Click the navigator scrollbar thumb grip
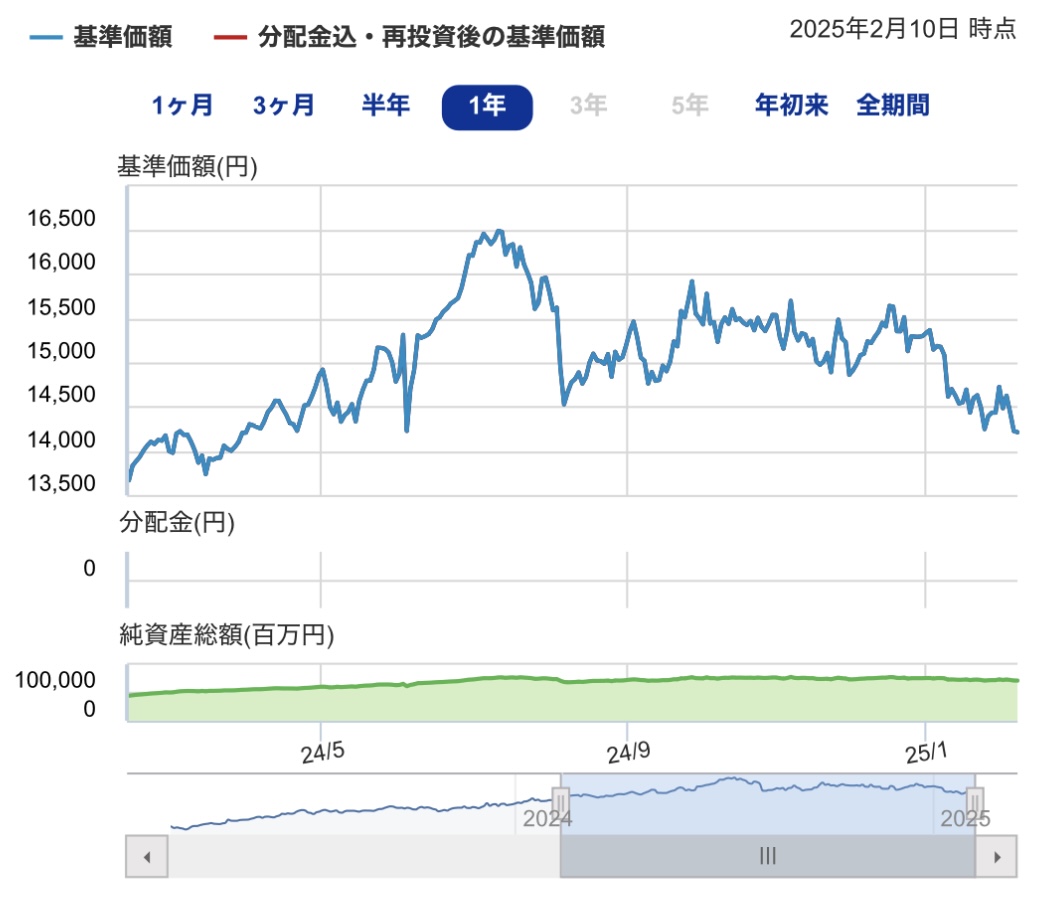The height and width of the screenshot is (923, 1056). [768, 856]
